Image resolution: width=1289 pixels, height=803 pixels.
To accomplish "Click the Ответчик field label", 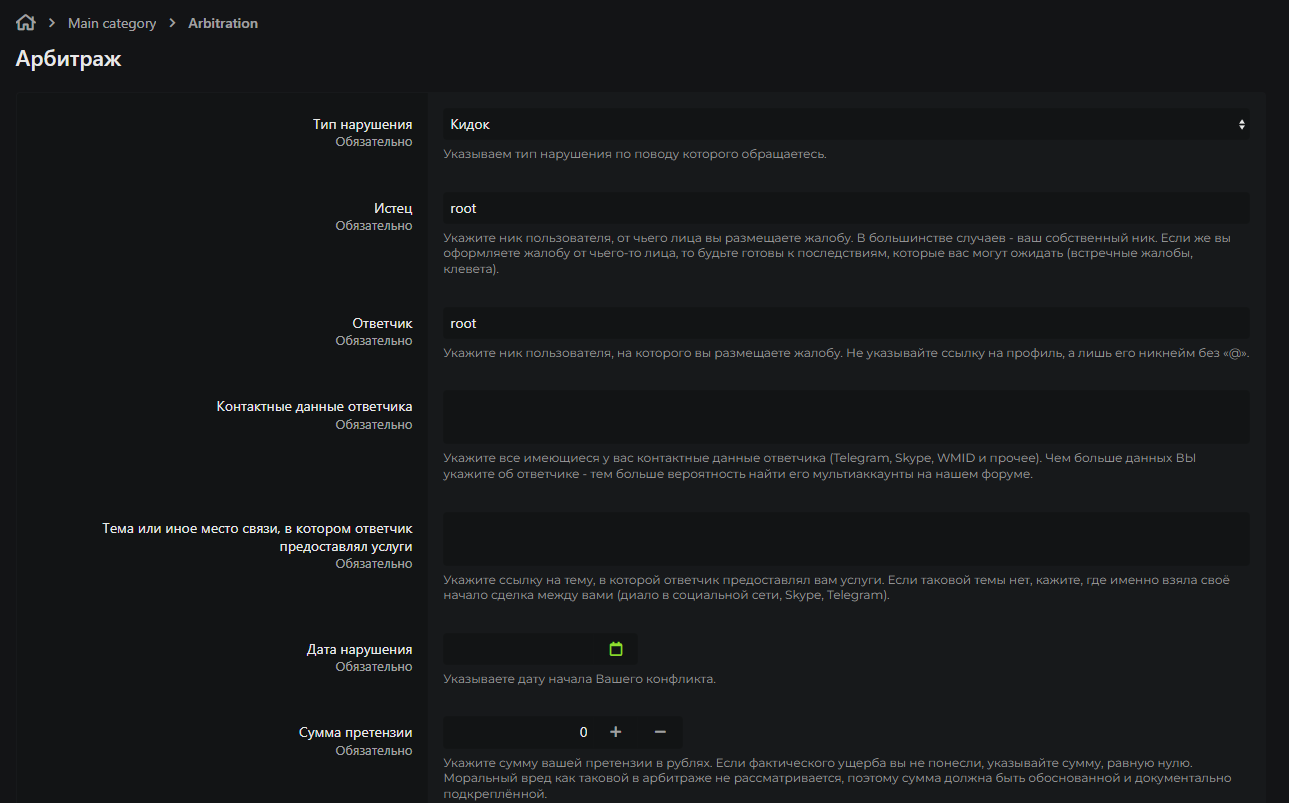I will tap(382, 324).
